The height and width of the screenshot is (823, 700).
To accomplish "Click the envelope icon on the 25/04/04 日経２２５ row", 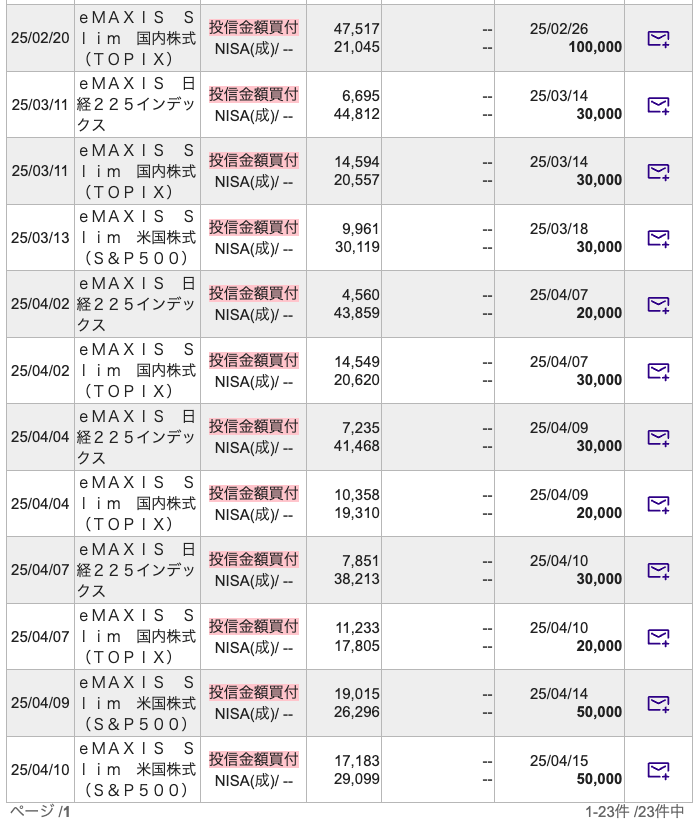I will click(x=660, y=437).
